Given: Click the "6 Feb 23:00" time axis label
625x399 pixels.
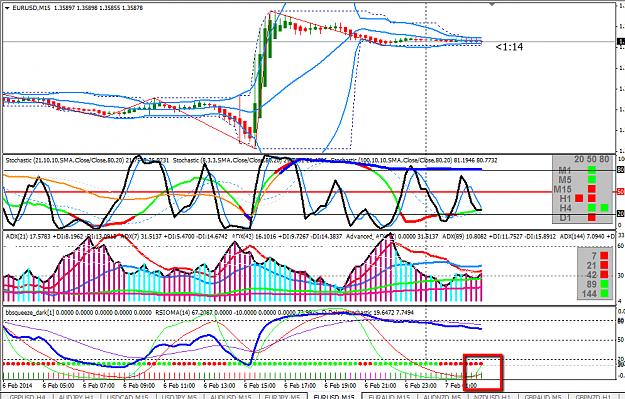Looking at the screenshot, I should (421, 385).
